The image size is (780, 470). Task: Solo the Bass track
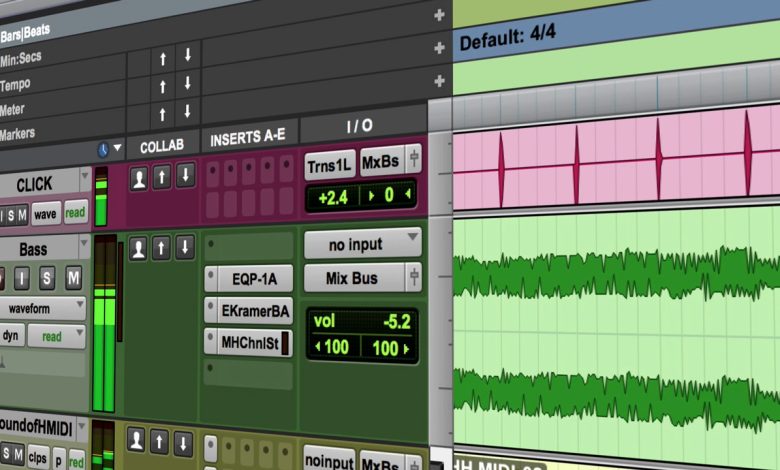[x=47, y=279]
